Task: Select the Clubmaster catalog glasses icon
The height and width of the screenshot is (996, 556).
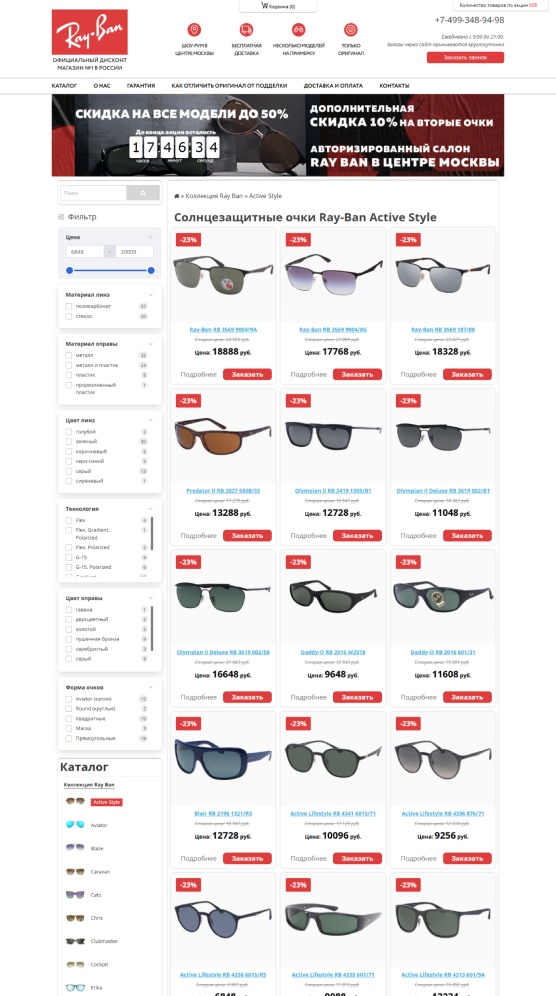Action: (x=75, y=941)
